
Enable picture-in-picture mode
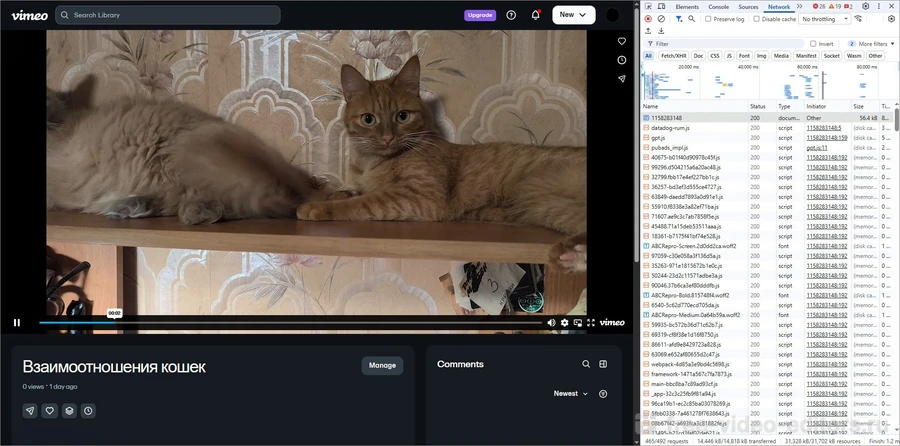pos(577,323)
